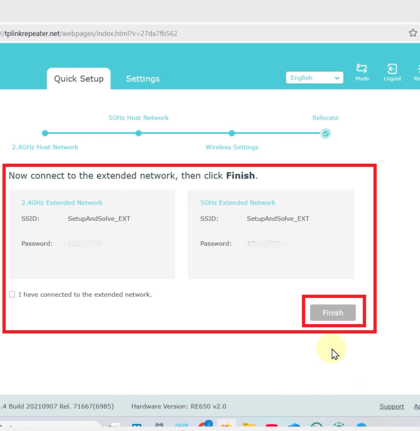Click the Wireless Settings step dot

click(x=232, y=133)
